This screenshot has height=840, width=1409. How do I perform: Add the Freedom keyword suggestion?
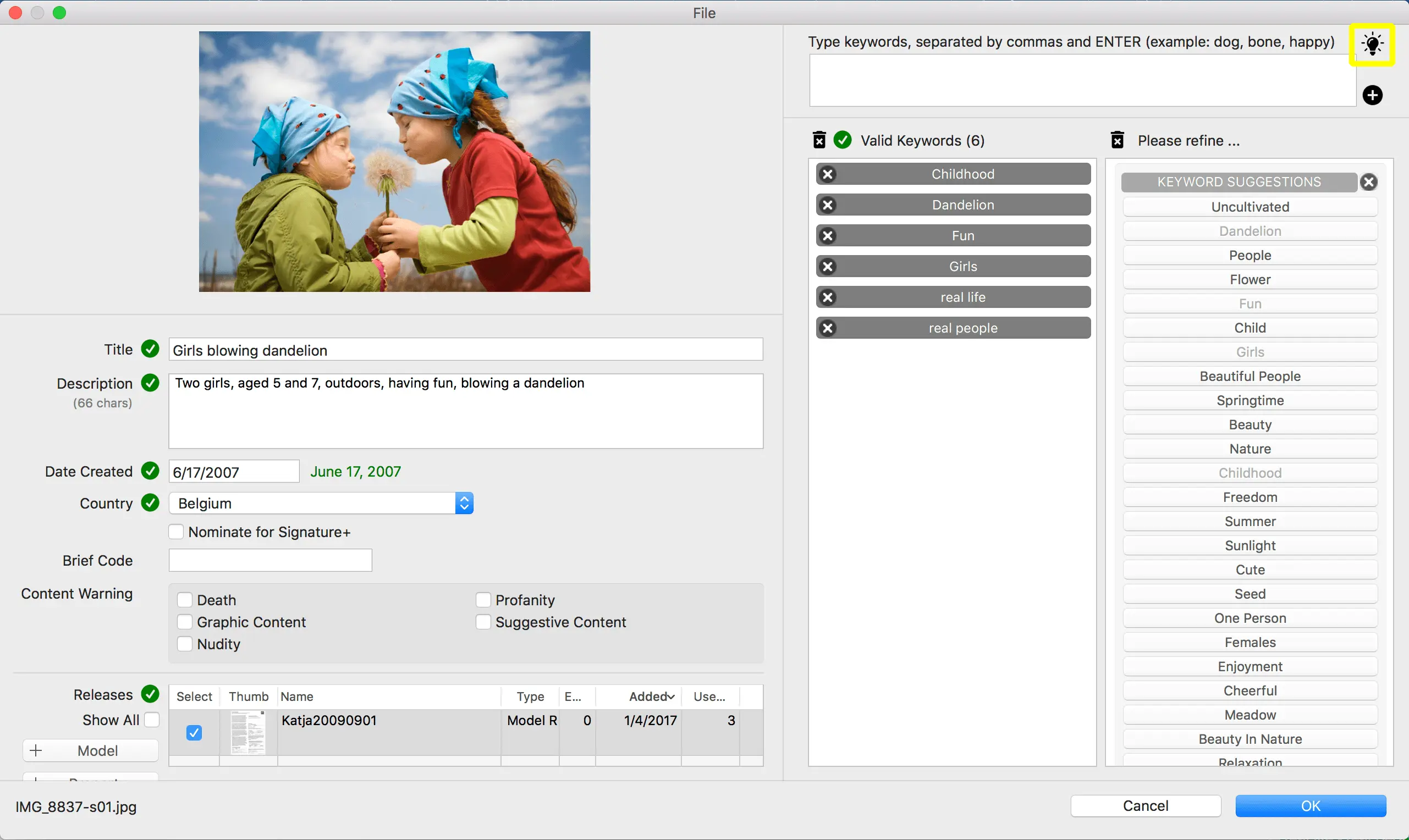pos(1250,497)
